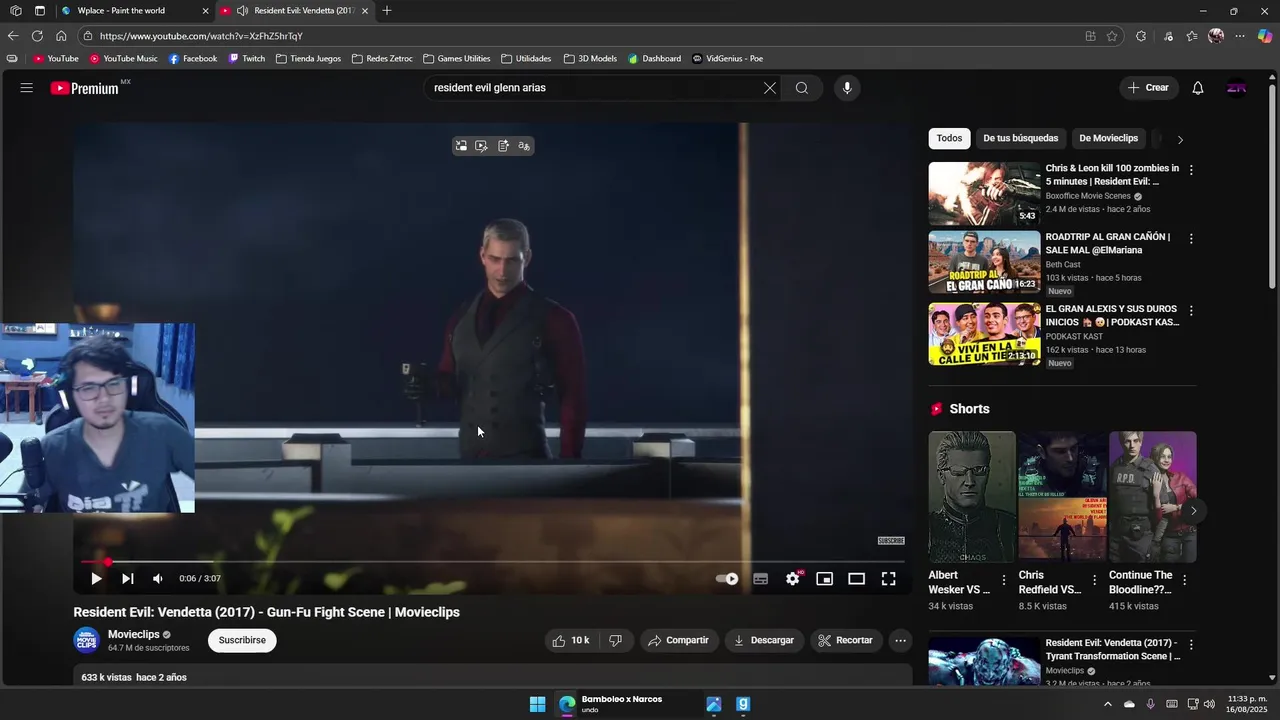Viewport: 1280px width, 720px height.
Task: Like the video (10 k)
Action: (571, 641)
